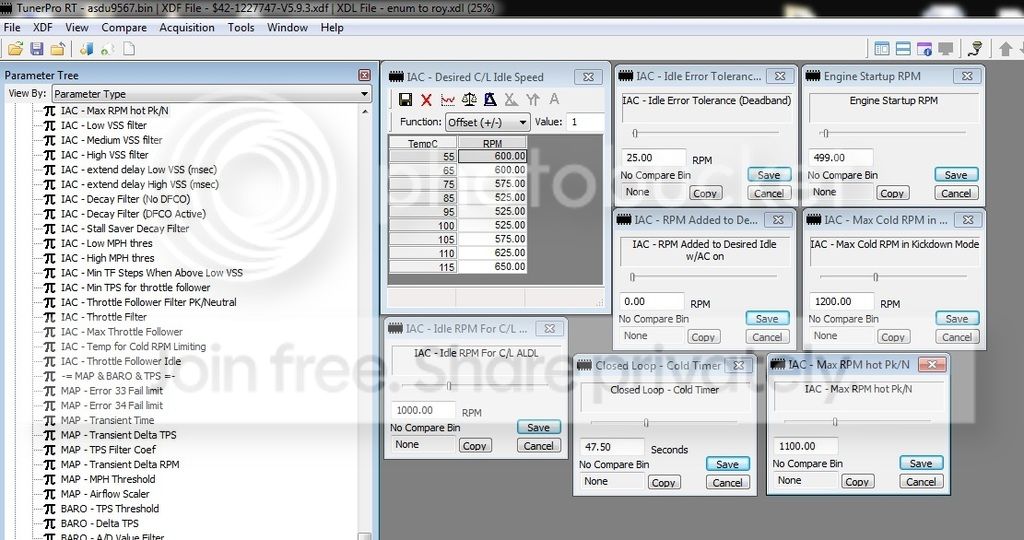Open the XDF menu
The height and width of the screenshot is (540, 1024).
point(42,27)
